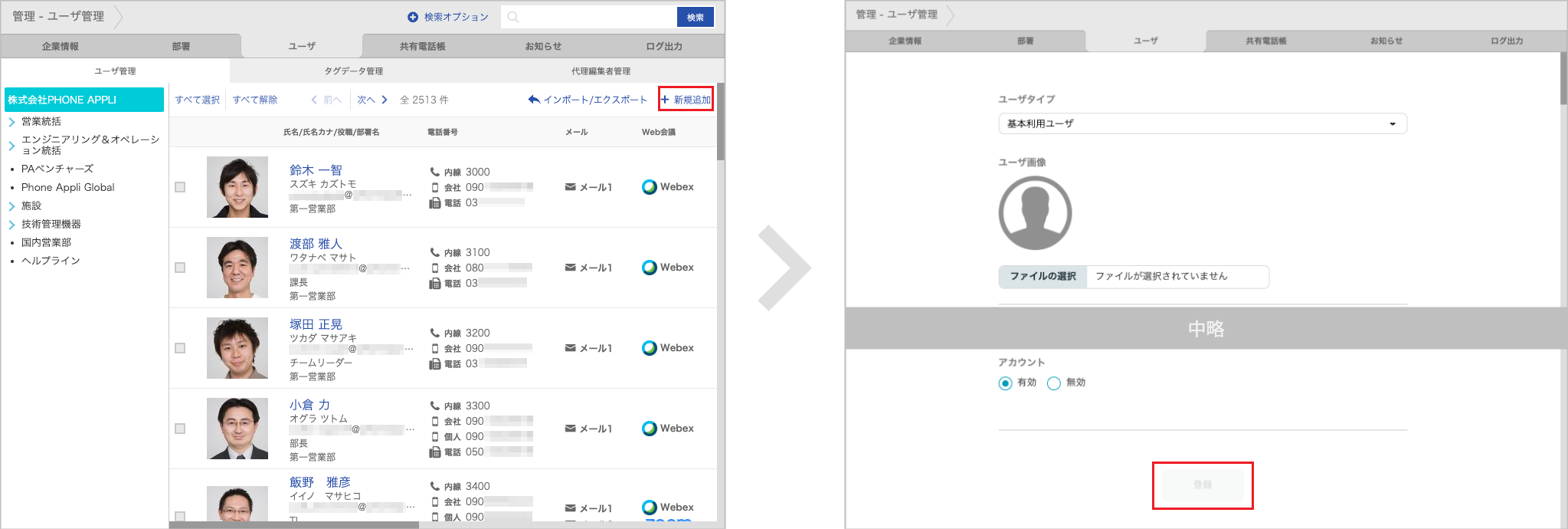Open the ユーザタイプ dropdown

[1202, 123]
